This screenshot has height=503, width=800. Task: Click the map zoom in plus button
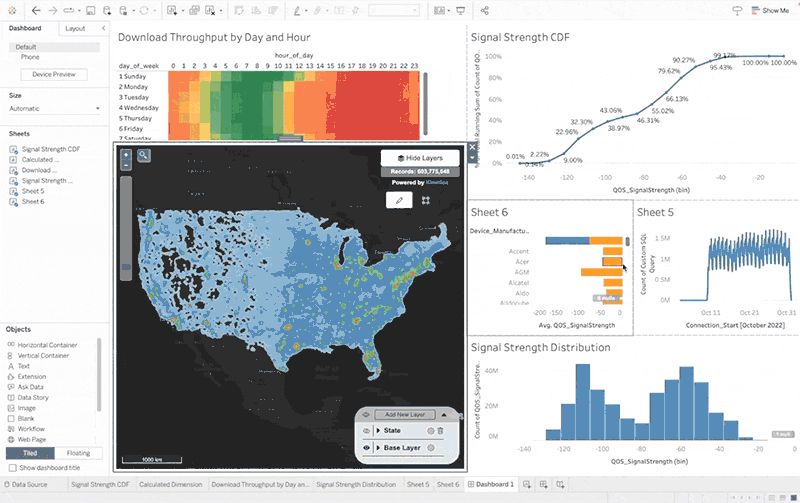(125, 156)
